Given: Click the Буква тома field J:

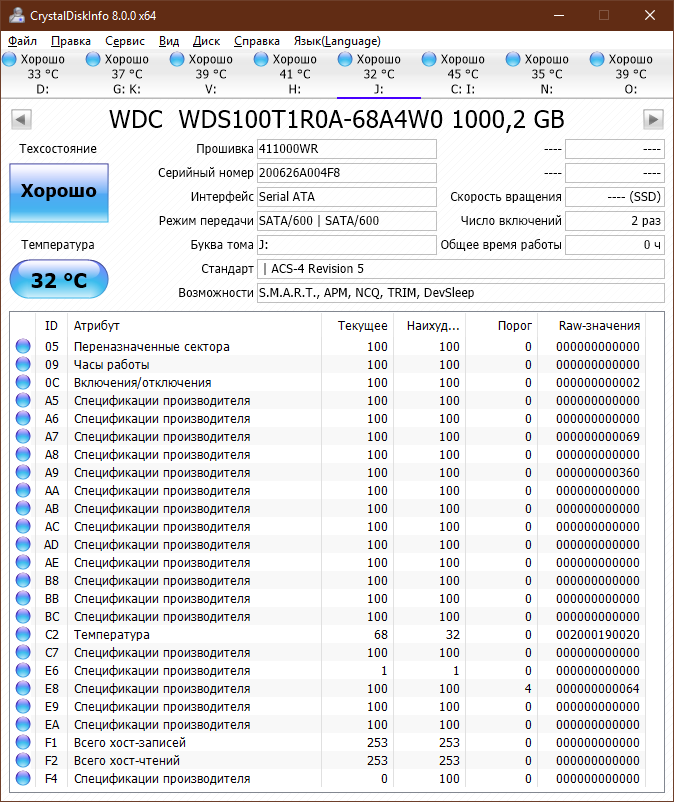Looking at the screenshot, I should pyautogui.click(x=347, y=245).
